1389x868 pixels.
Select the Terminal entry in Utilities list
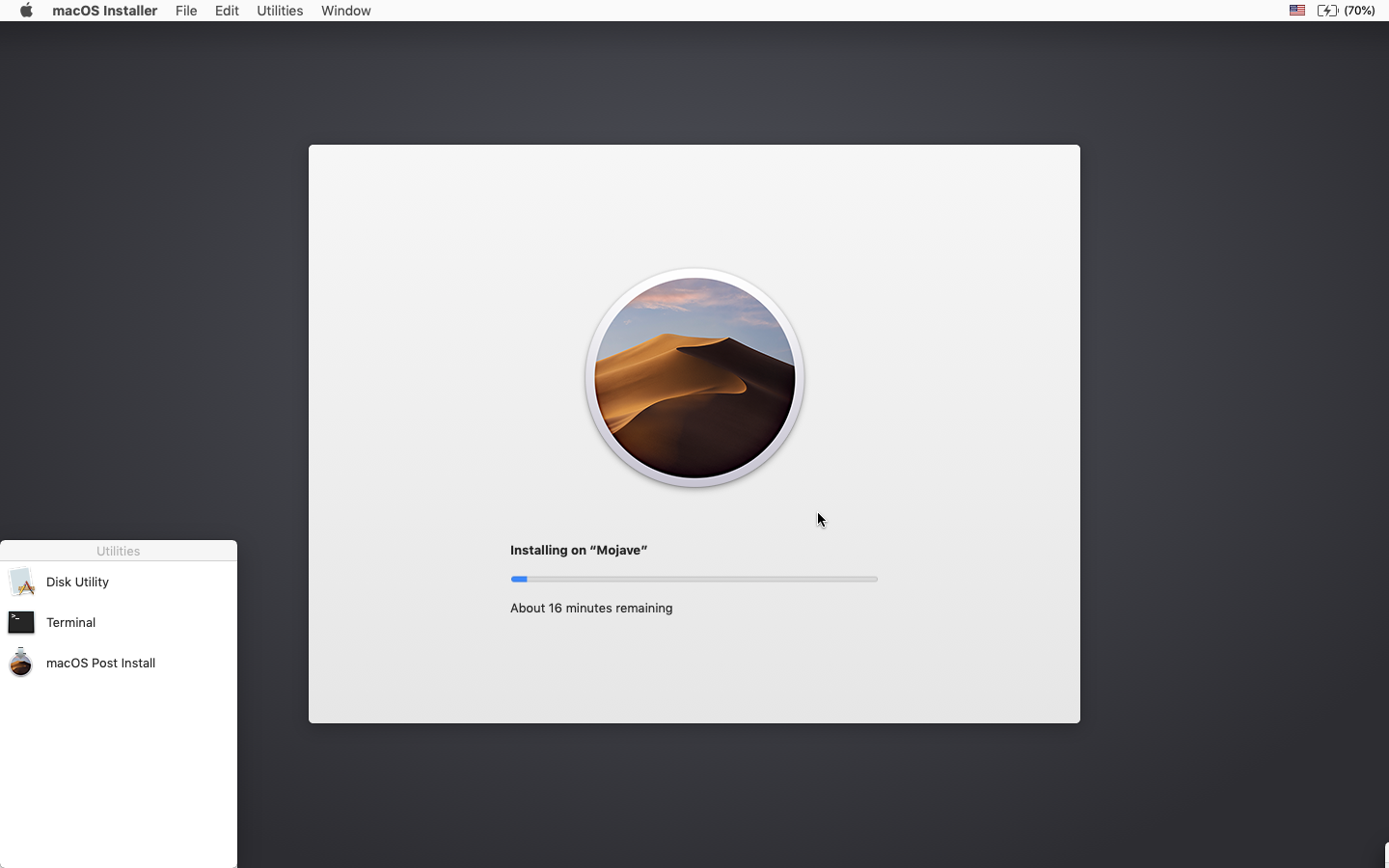(x=72, y=622)
